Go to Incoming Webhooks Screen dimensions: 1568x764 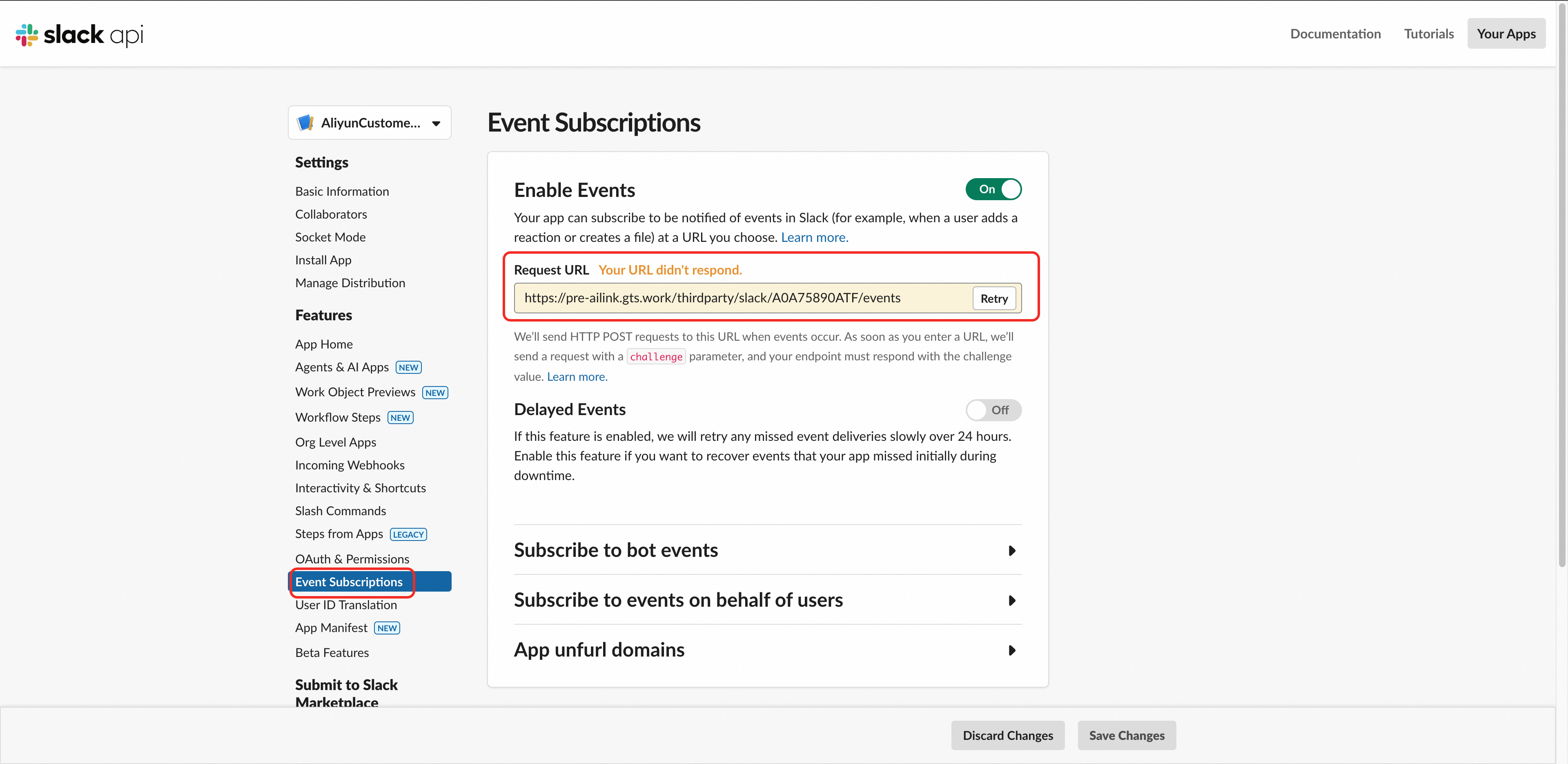pyautogui.click(x=350, y=465)
